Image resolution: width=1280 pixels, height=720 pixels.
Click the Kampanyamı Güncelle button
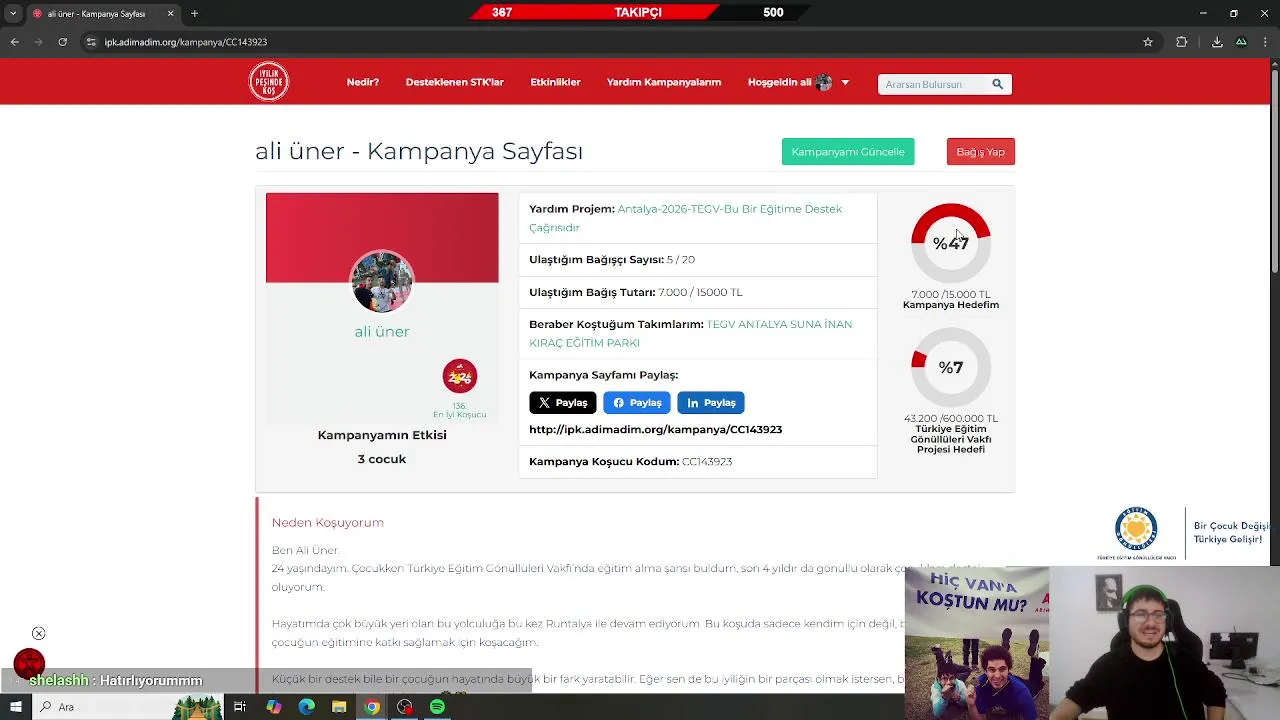tap(847, 151)
